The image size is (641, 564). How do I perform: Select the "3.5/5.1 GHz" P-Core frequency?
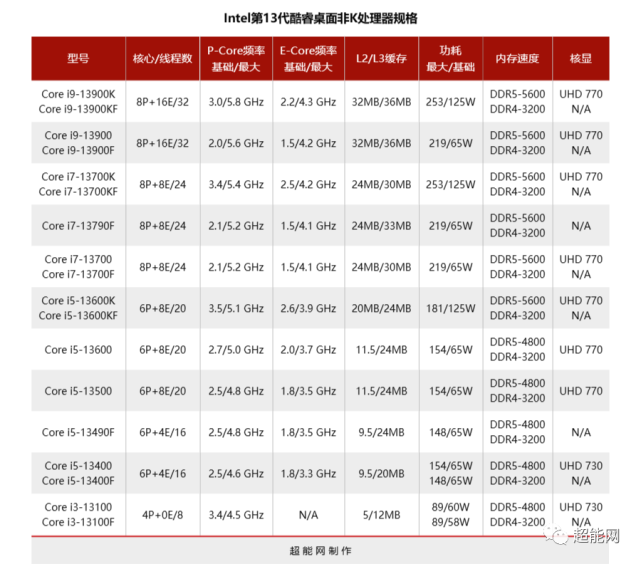tap(236, 308)
